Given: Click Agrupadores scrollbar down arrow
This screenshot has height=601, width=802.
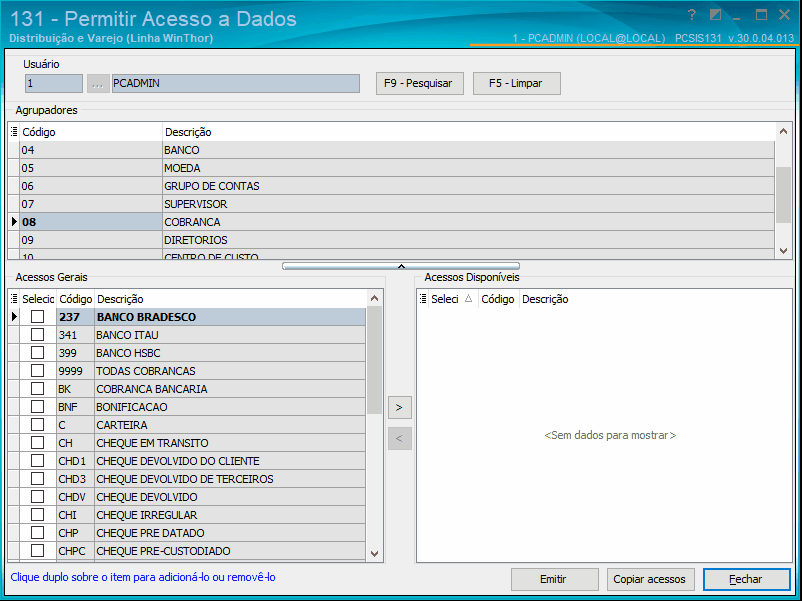Looking at the screenshot, I should click(783, 251).
